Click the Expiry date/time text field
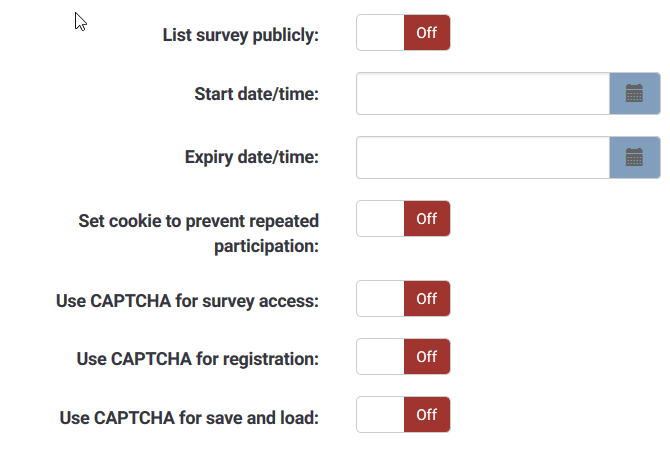Viewport: 670px width, 467px height. (483, 158)
